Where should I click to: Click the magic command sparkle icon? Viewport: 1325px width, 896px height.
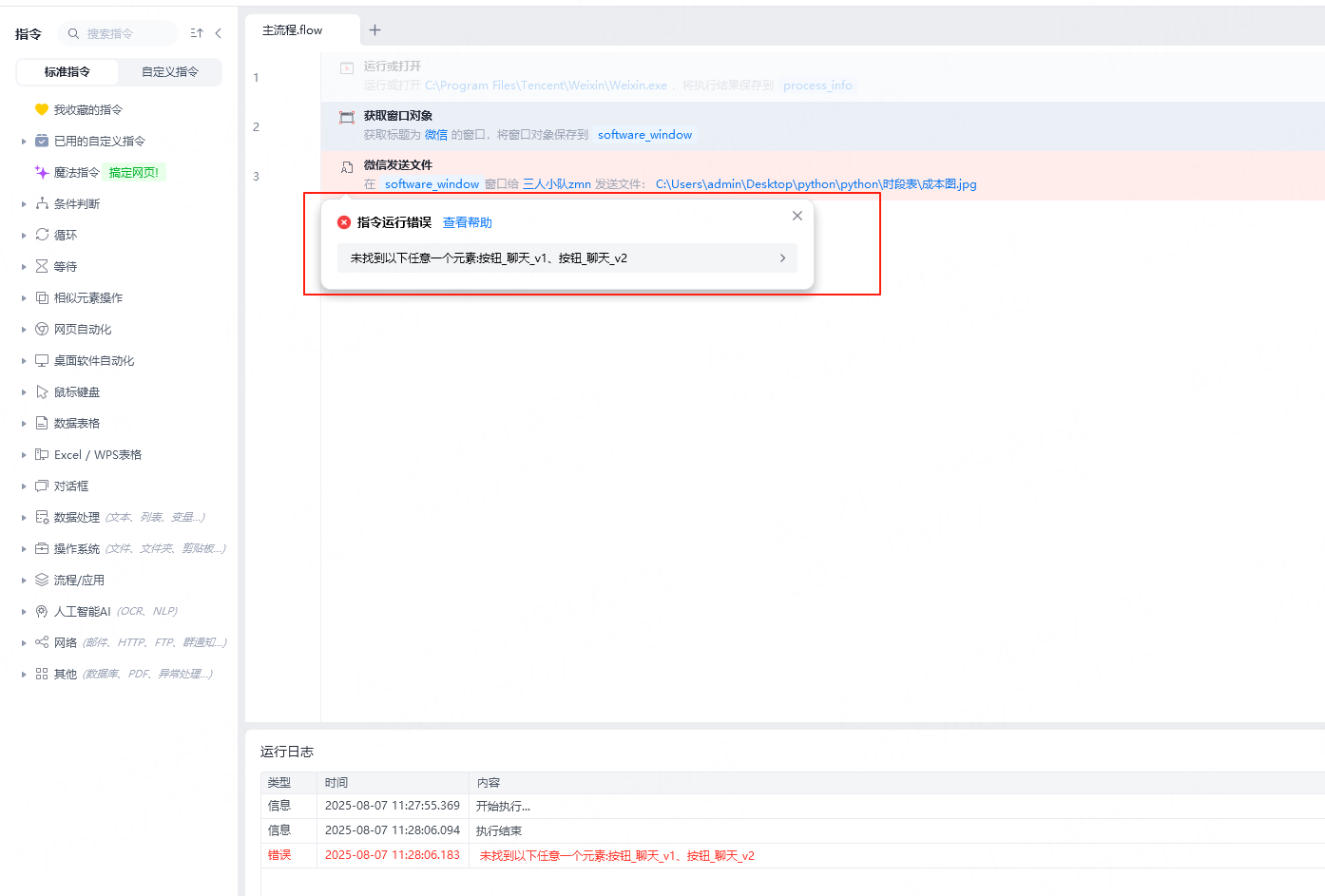41,172
